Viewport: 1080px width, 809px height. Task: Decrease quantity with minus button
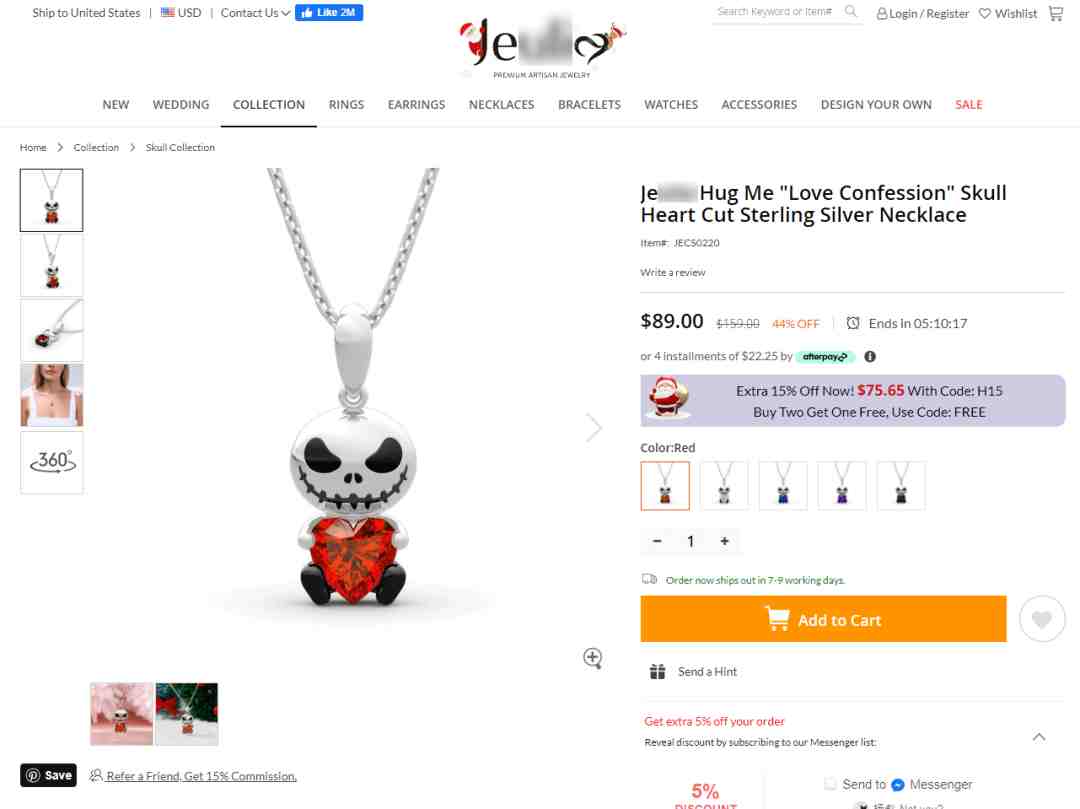(x=657, y=541)
